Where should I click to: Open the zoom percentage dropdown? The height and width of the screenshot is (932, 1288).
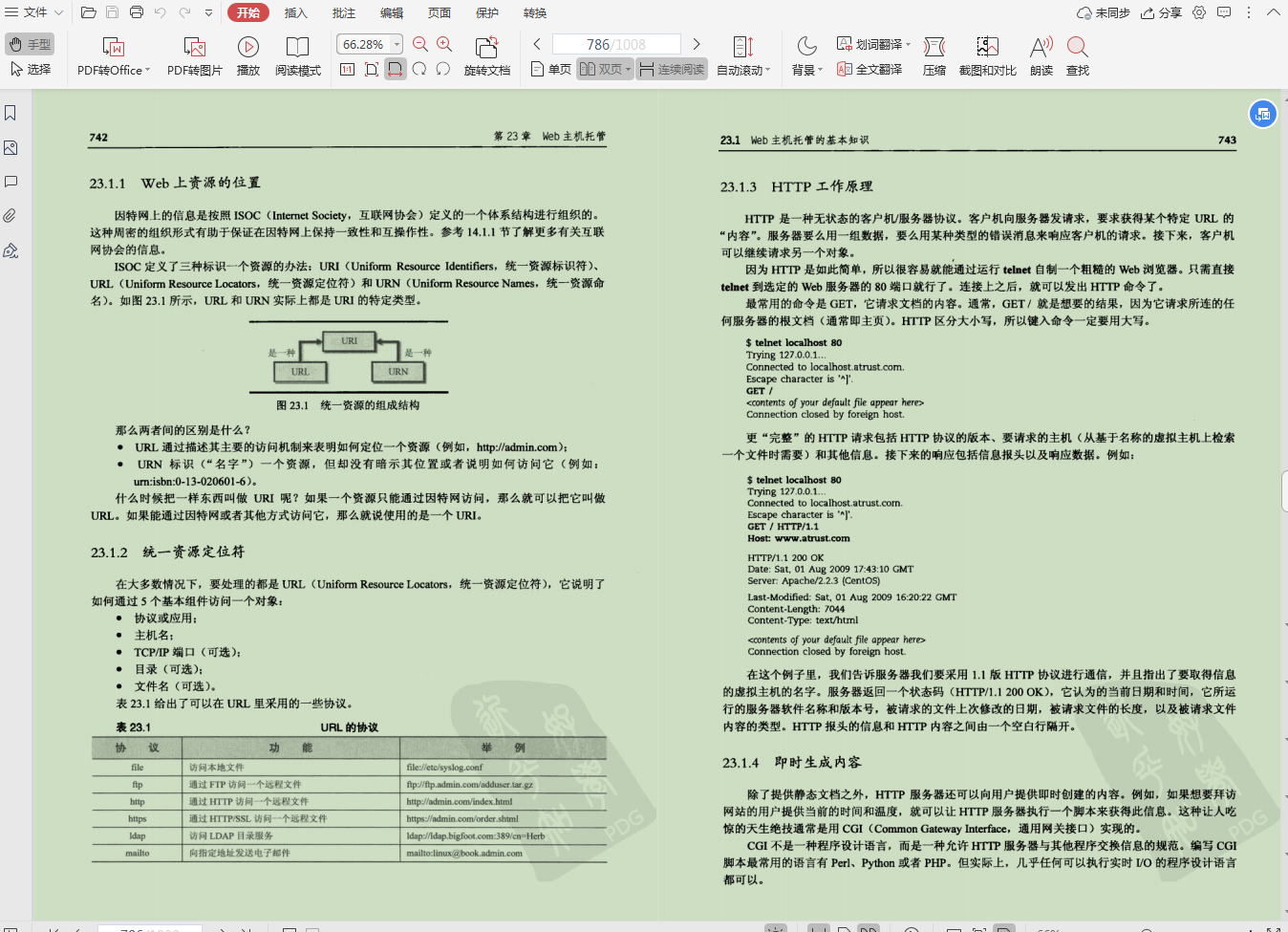(397, 44)
